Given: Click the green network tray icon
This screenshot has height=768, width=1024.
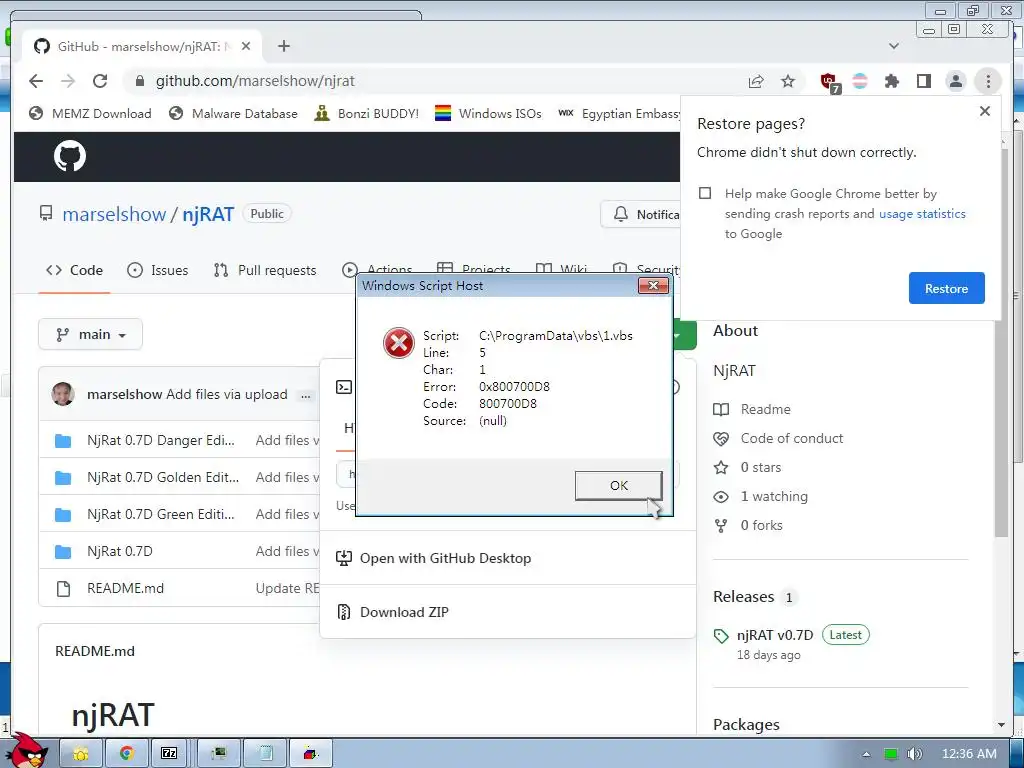Looking at the screenshot, I should (x=890, y=754).
